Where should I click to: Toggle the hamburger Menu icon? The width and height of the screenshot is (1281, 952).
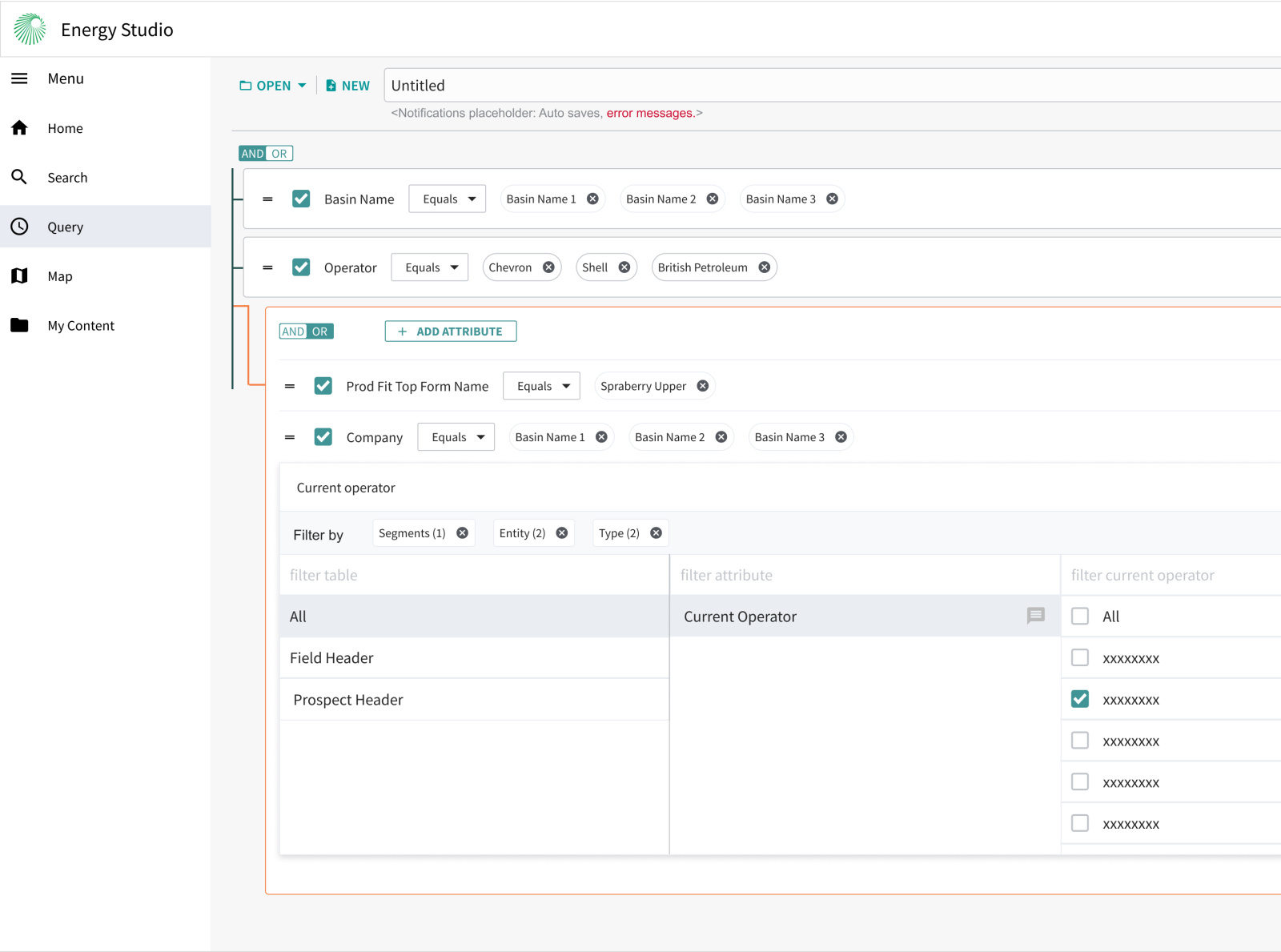19,78
